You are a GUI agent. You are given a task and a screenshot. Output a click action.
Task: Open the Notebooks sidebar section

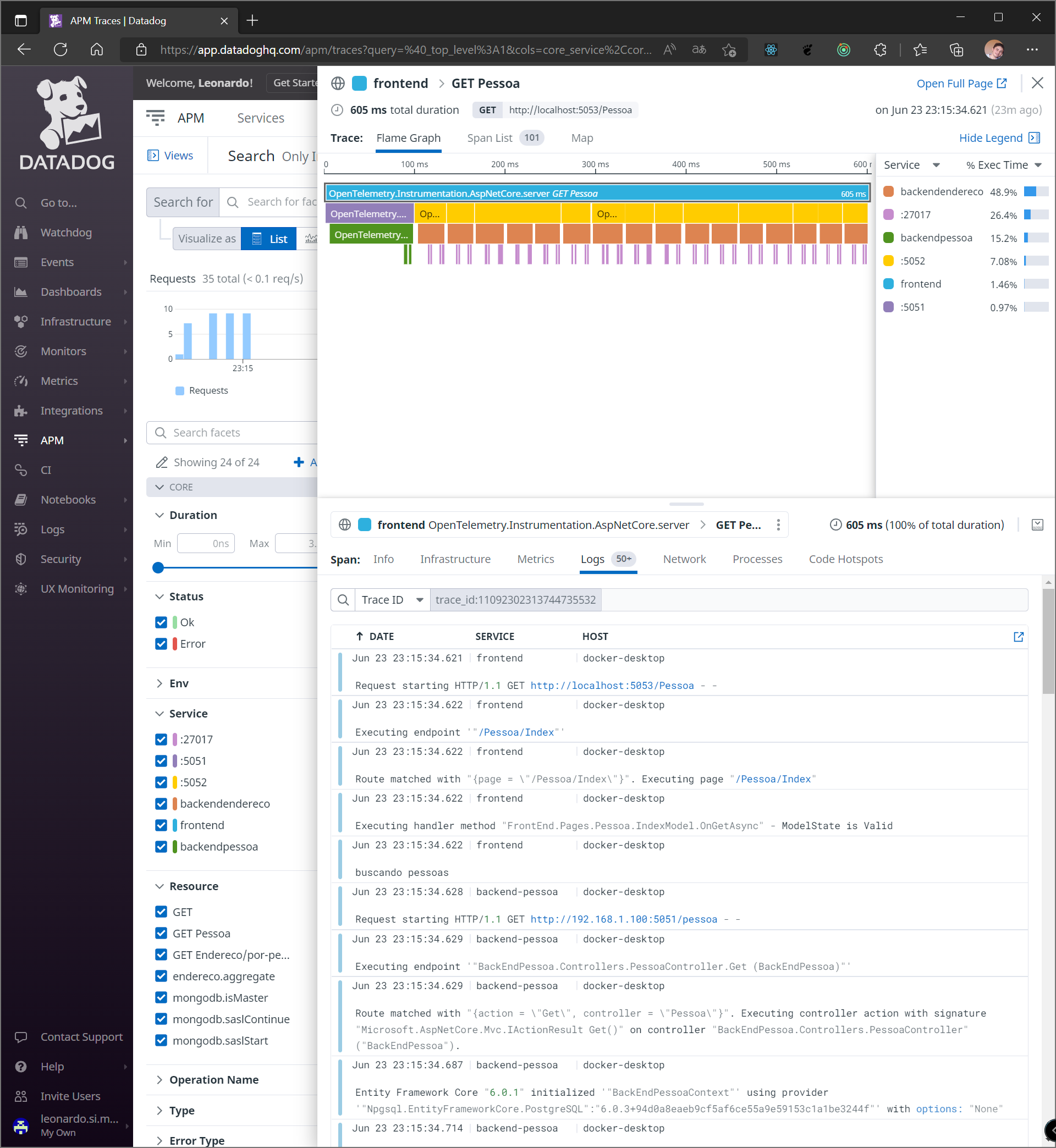point(68,500)
